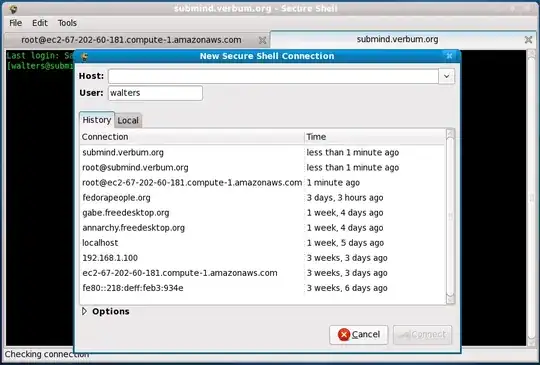Sort by the Time column header

[374, 137]
